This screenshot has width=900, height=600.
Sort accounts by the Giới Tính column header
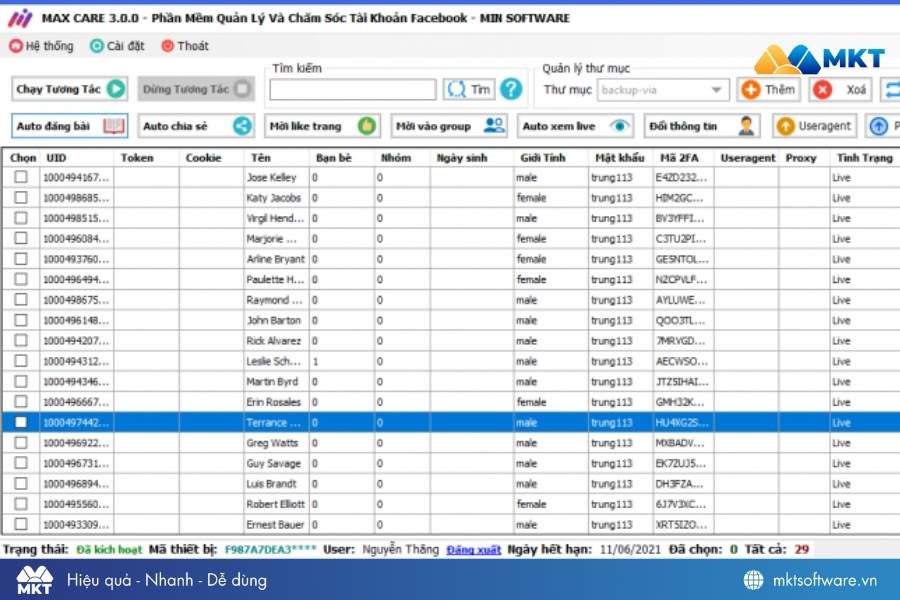[543, 158]
